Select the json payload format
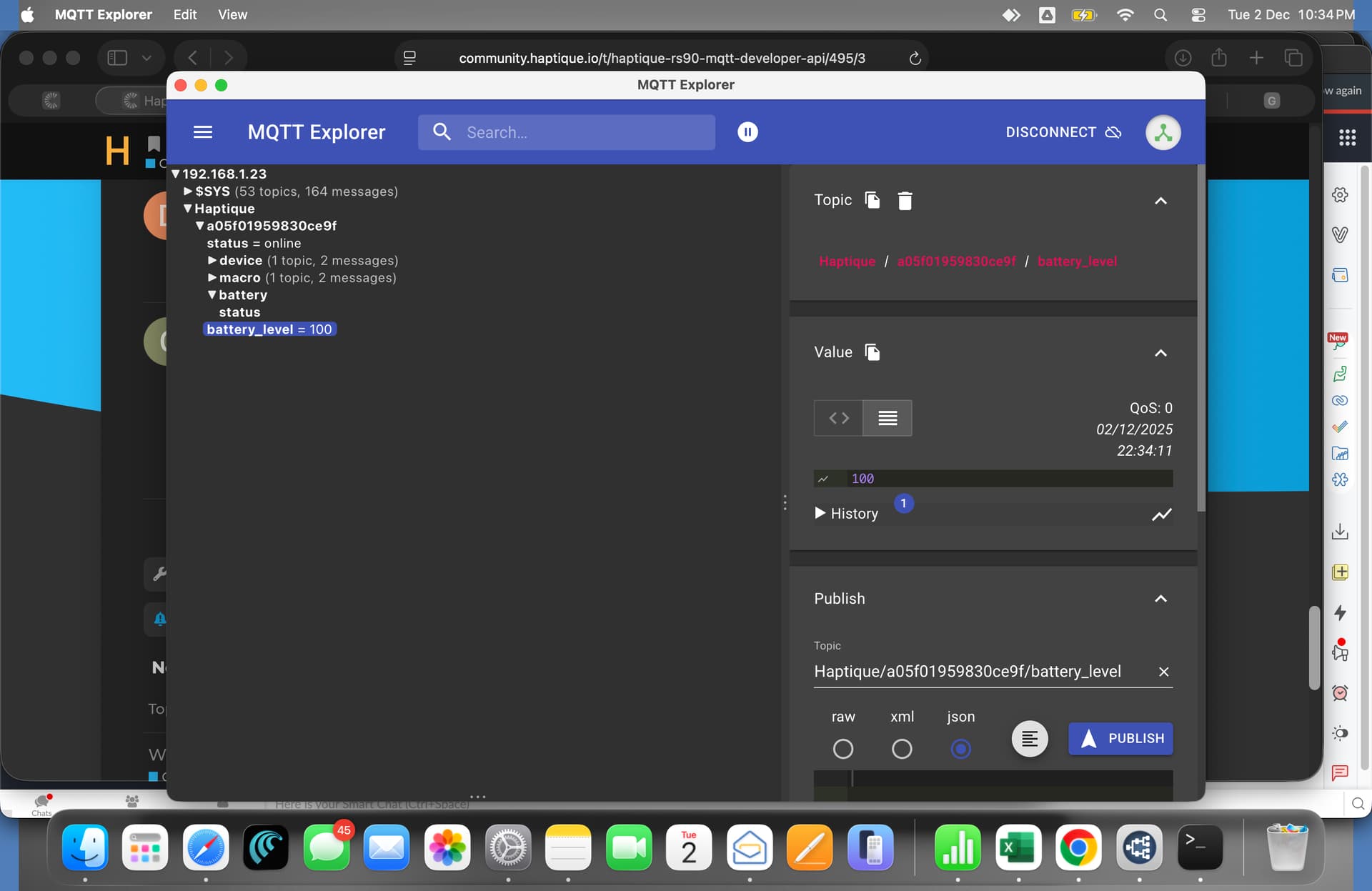 click(x=960, y=749)
